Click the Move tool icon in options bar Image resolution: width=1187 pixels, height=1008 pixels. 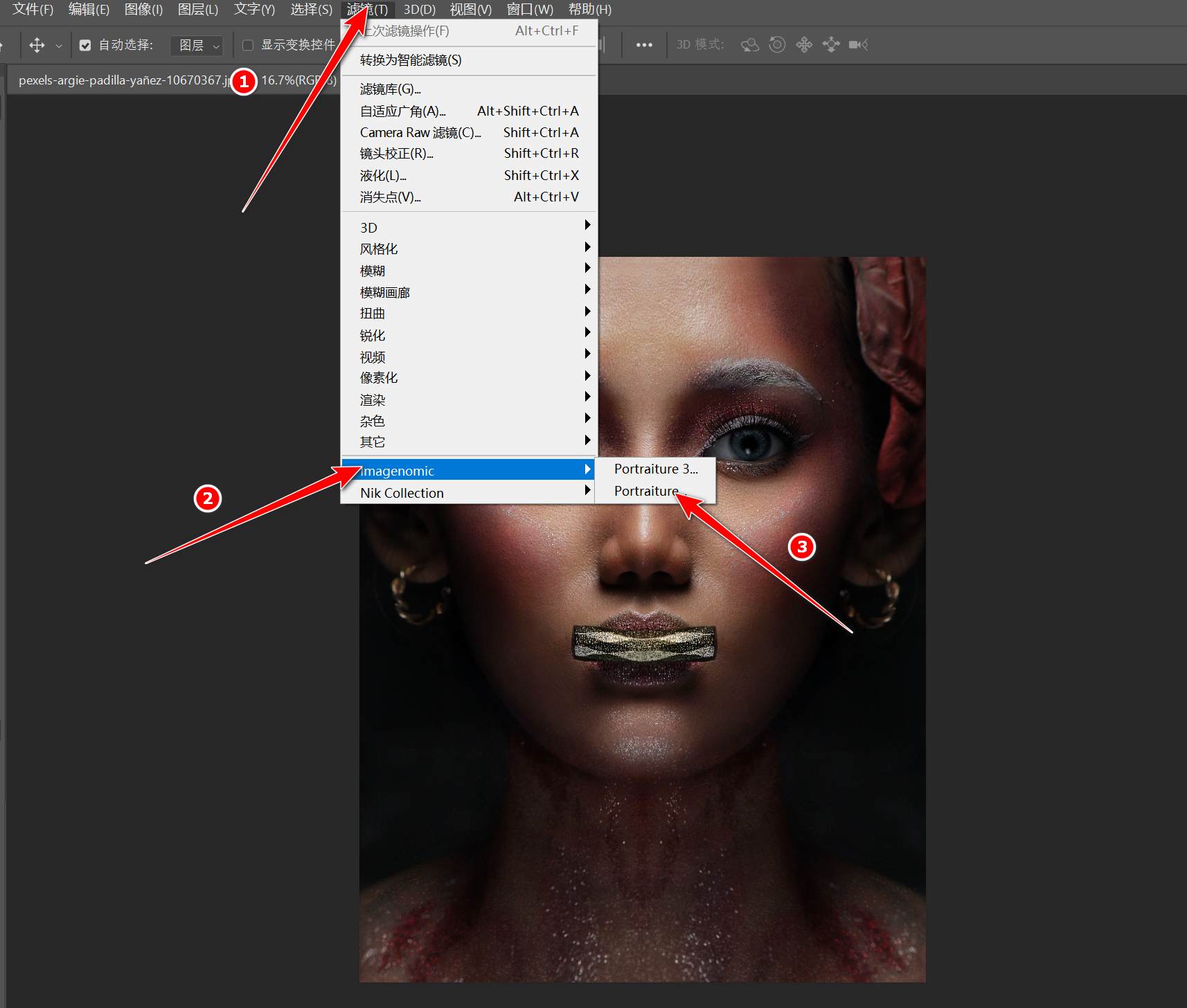[x=37, y=45]
